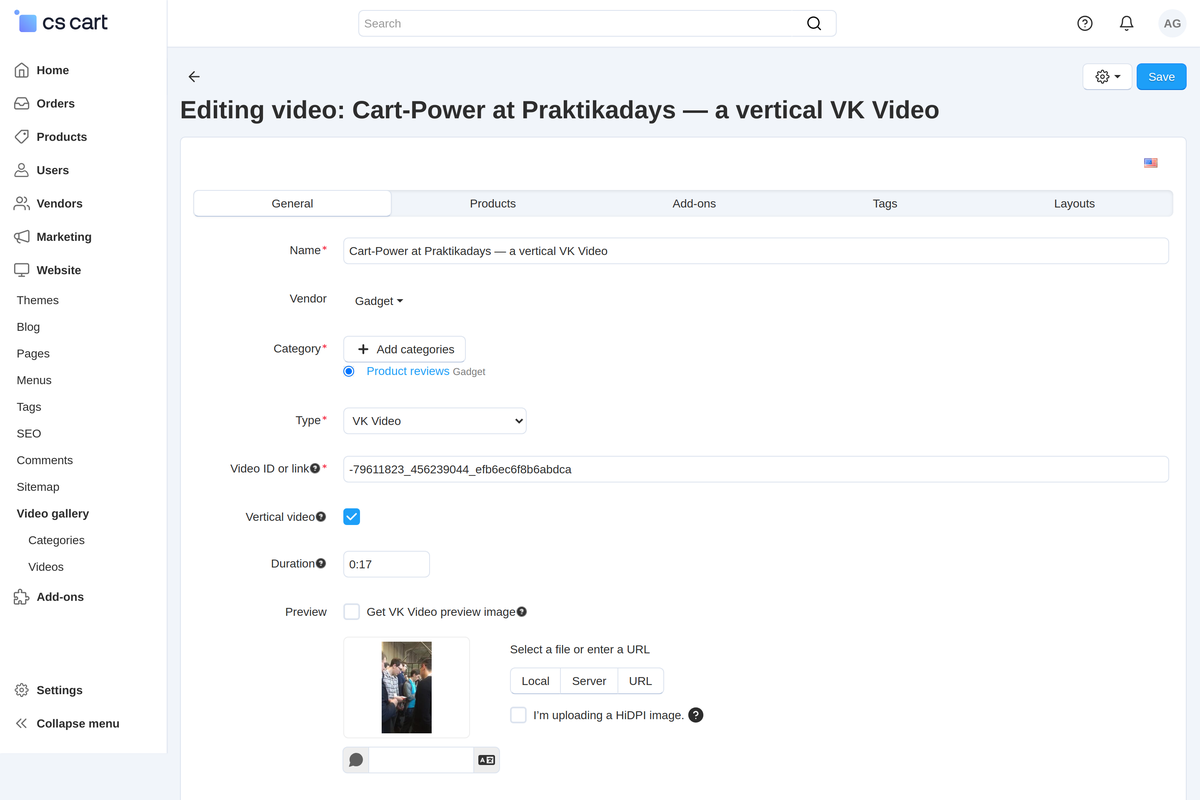Image resolution: width=1200 pixels, height=800 pixels.
Task: Click the alt text translate icon
Action: coord(487,760)
